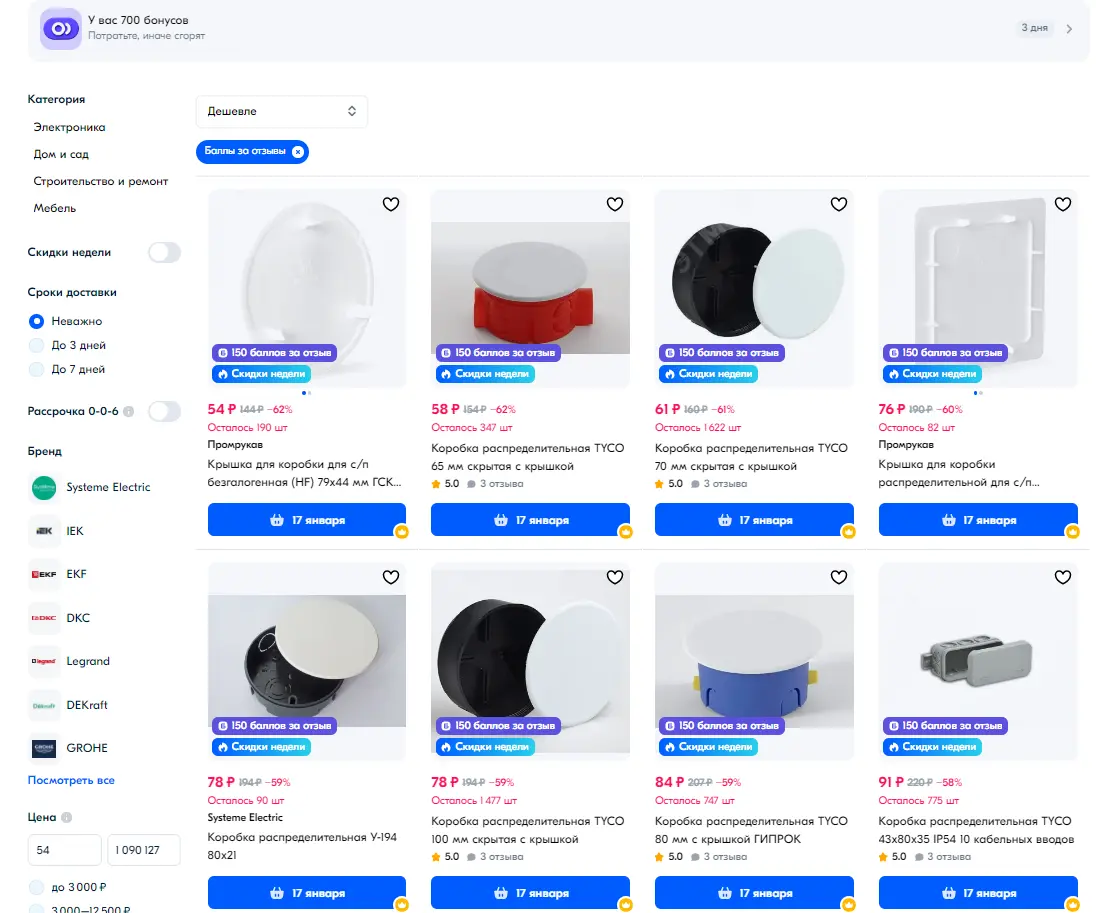Click the 3 дня label in bonuses banner
Screen dimensions: 1096x913
point(1034,28)
